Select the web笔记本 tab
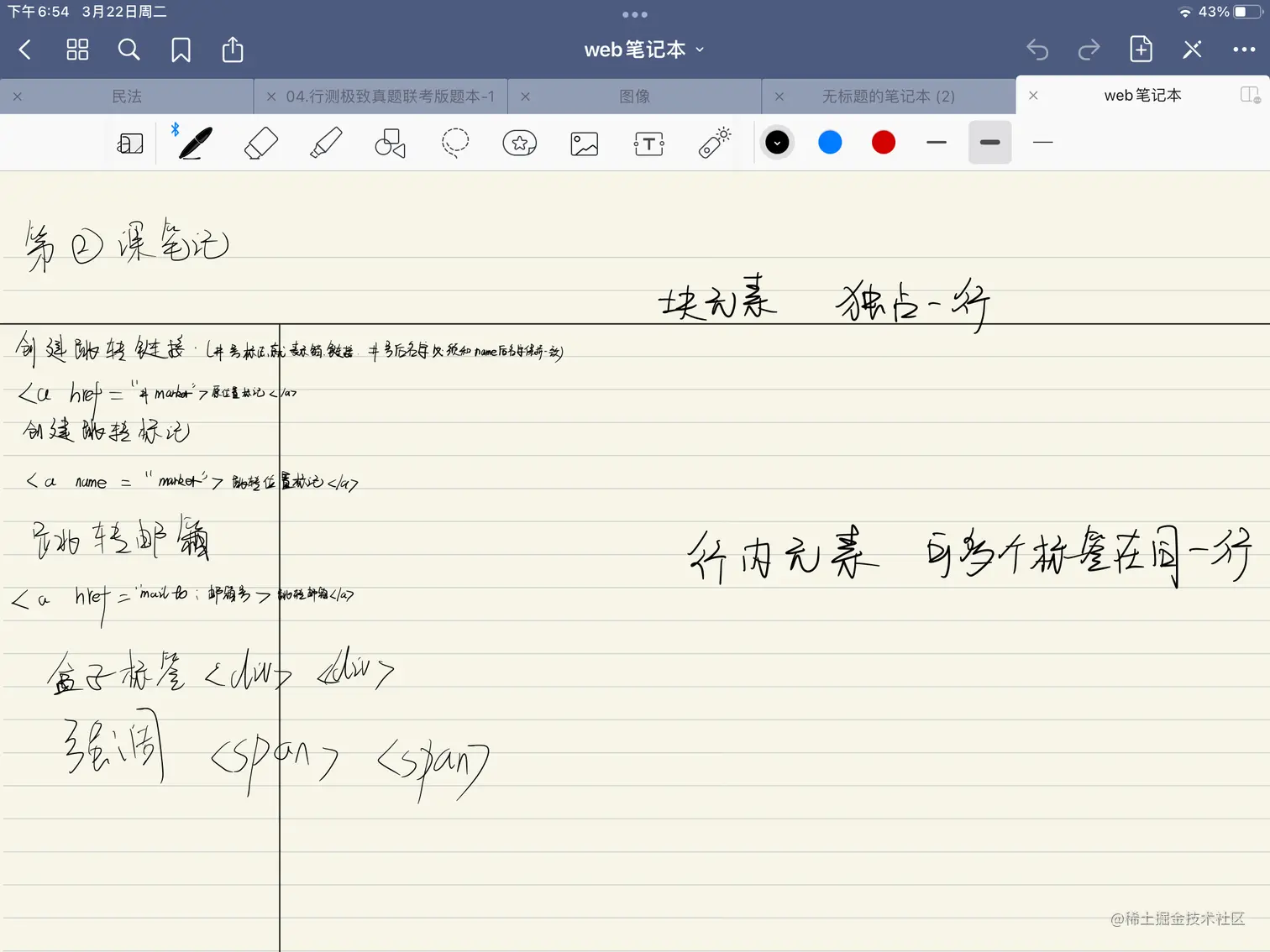The image size is (1270, 952). coord(1142,96)
